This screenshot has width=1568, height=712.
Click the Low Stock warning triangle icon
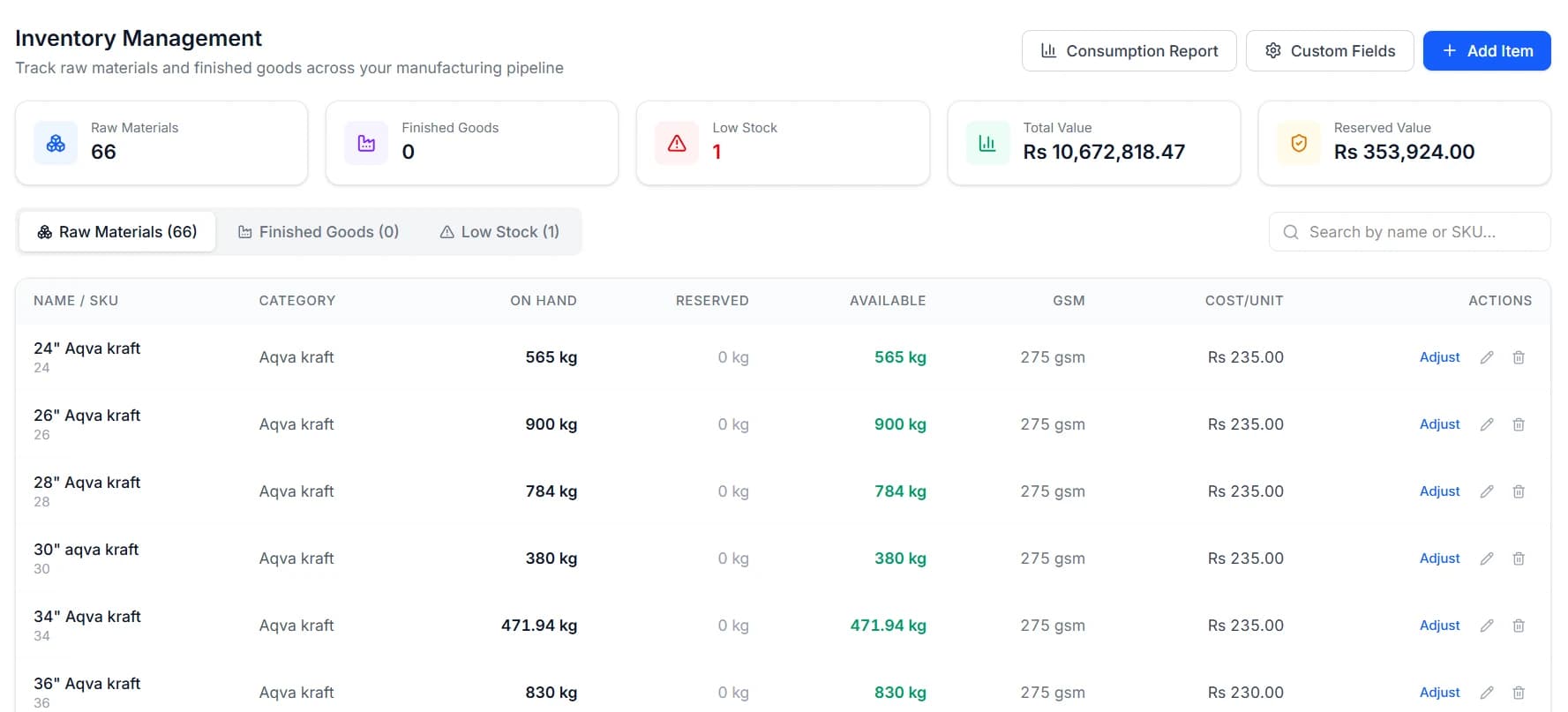[677, 143]
